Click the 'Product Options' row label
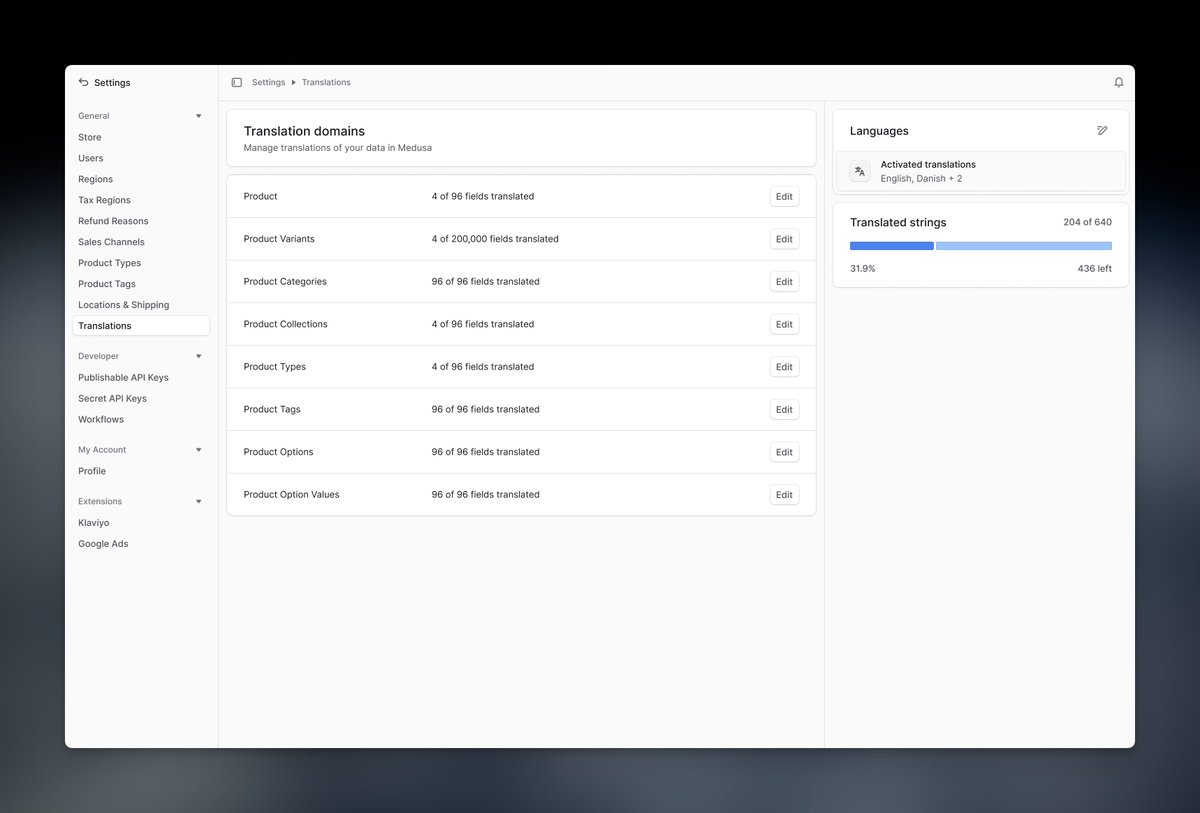Screen dimensions: 1200x813 click(x=279, y=452)
